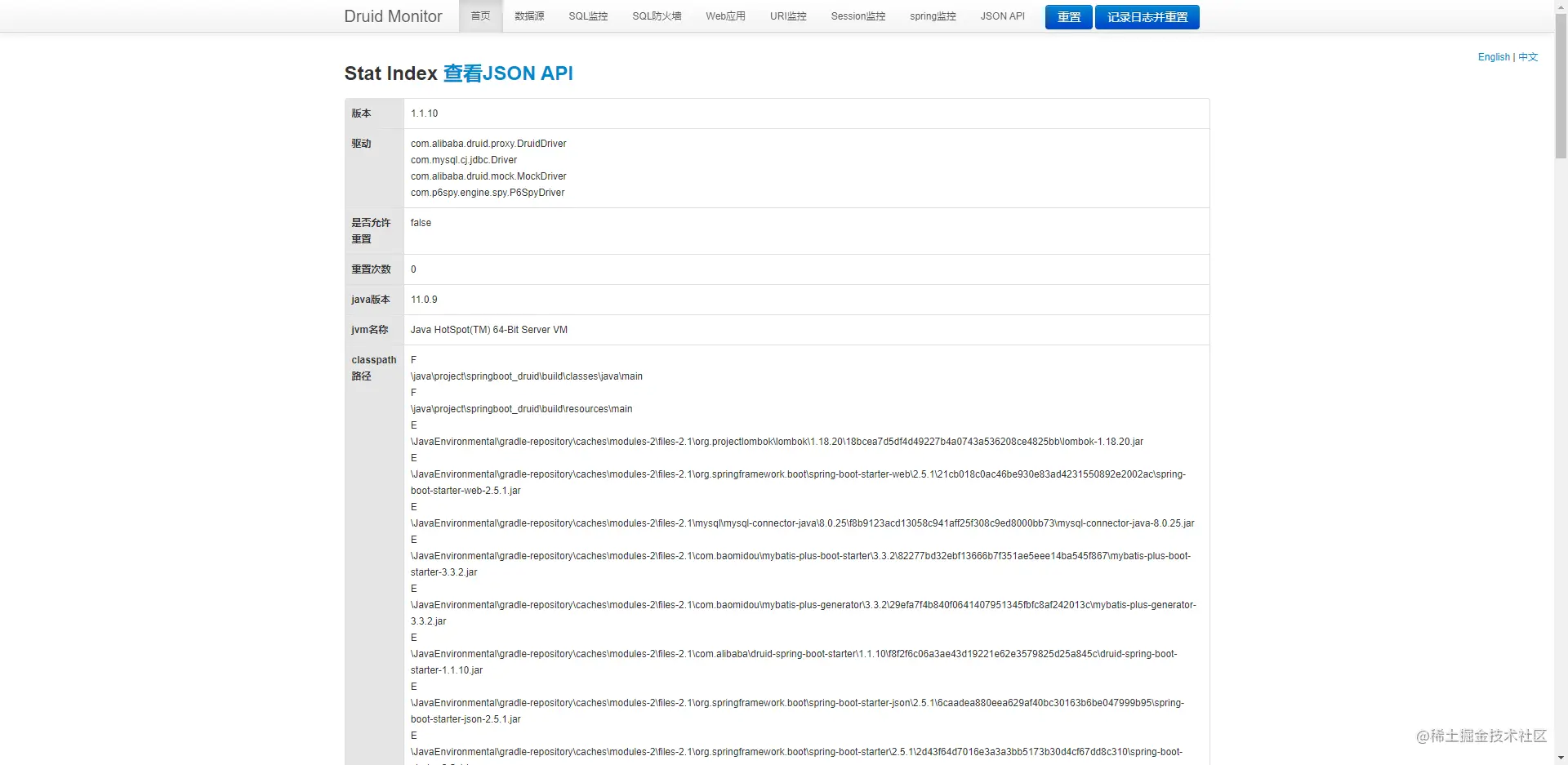Click the 版本 row label

pos(361,113)
